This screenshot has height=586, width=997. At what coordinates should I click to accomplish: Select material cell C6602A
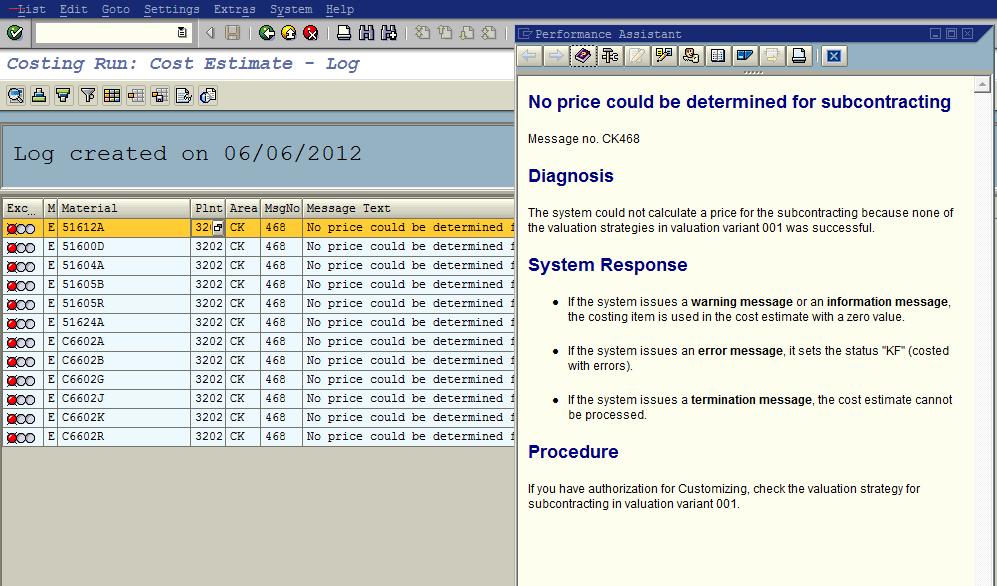pyautogui.click(x=124, y=342)
